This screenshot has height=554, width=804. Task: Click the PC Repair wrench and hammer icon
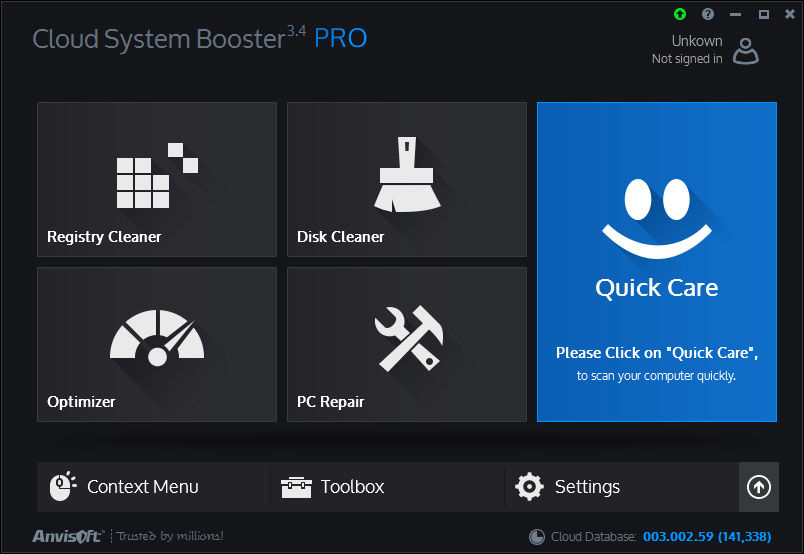(x=409, y=339)
